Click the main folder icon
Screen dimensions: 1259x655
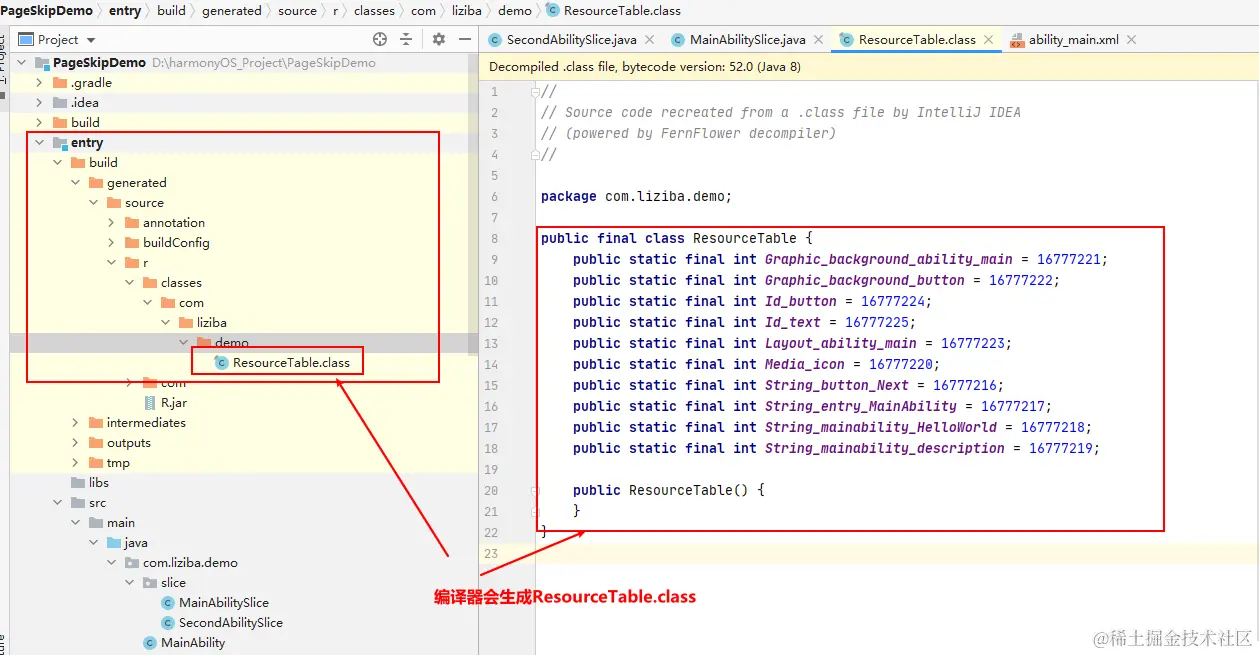(96, 523)
